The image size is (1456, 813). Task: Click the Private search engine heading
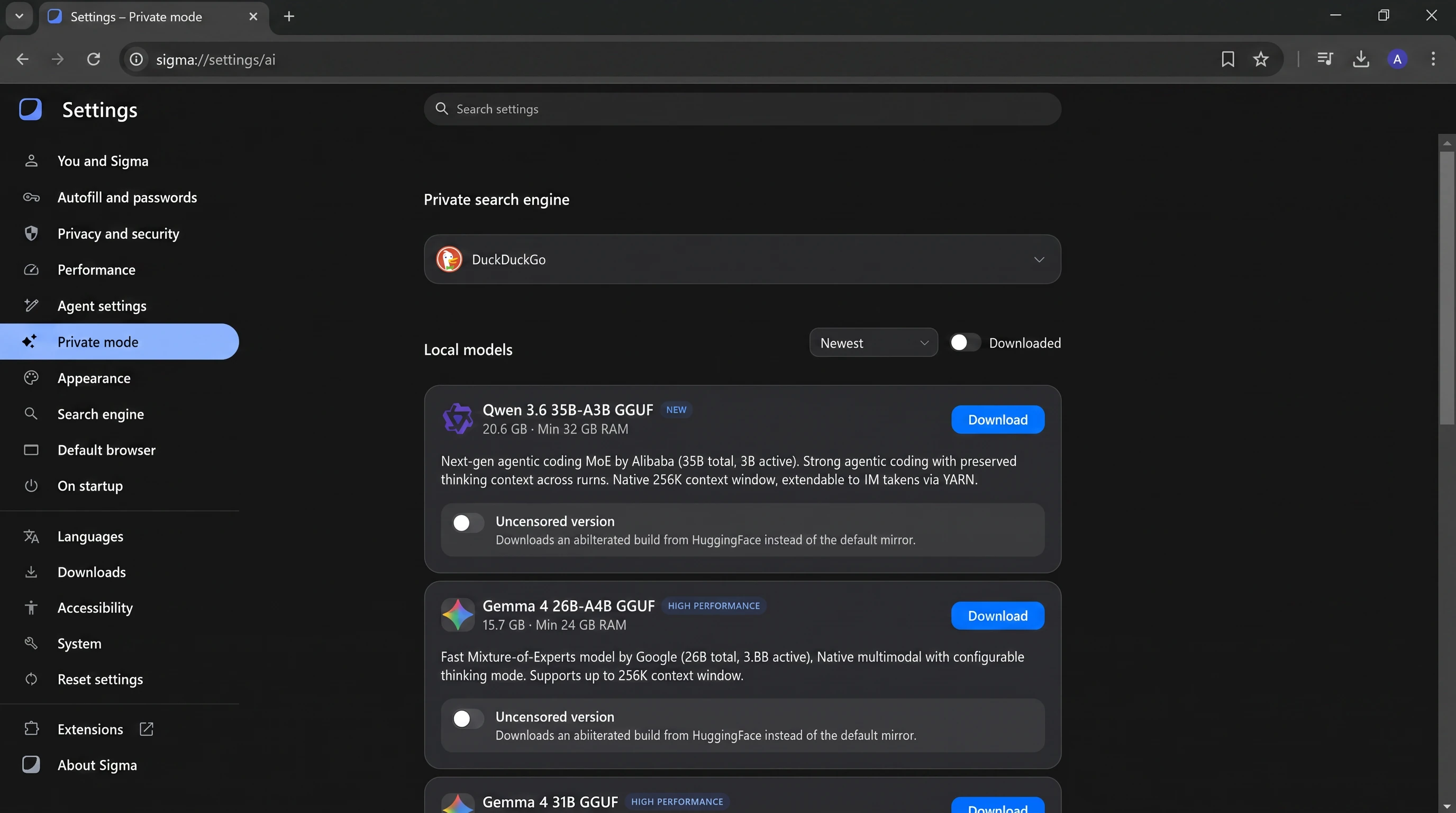pyautogui.click(x=496, y=200)
